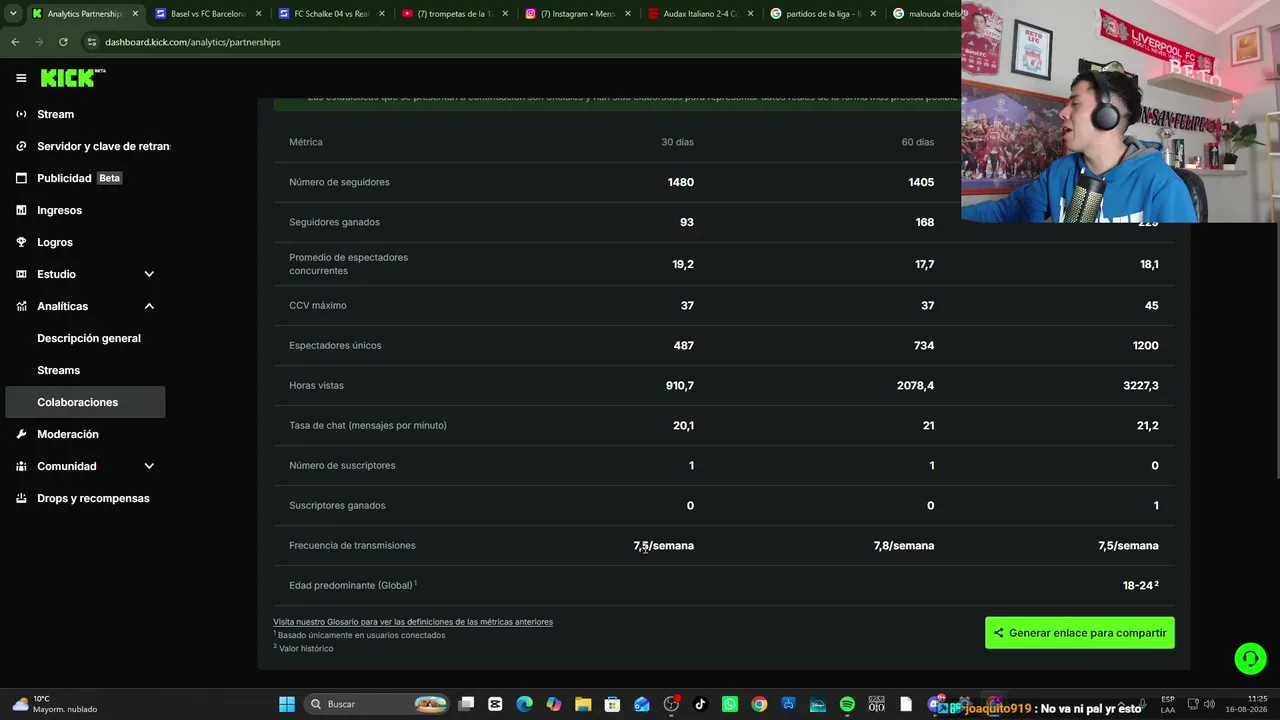This screenshot has height=720, width=1280.
Task: Open the Stream sidebar menu item
Action: [86, 114]
